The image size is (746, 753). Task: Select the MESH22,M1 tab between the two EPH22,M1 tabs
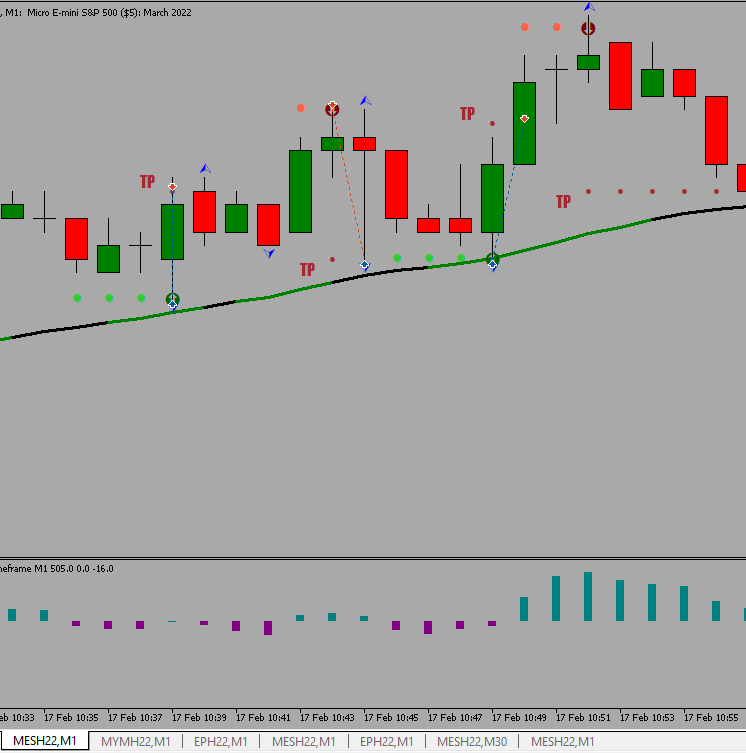click(304, 741)
